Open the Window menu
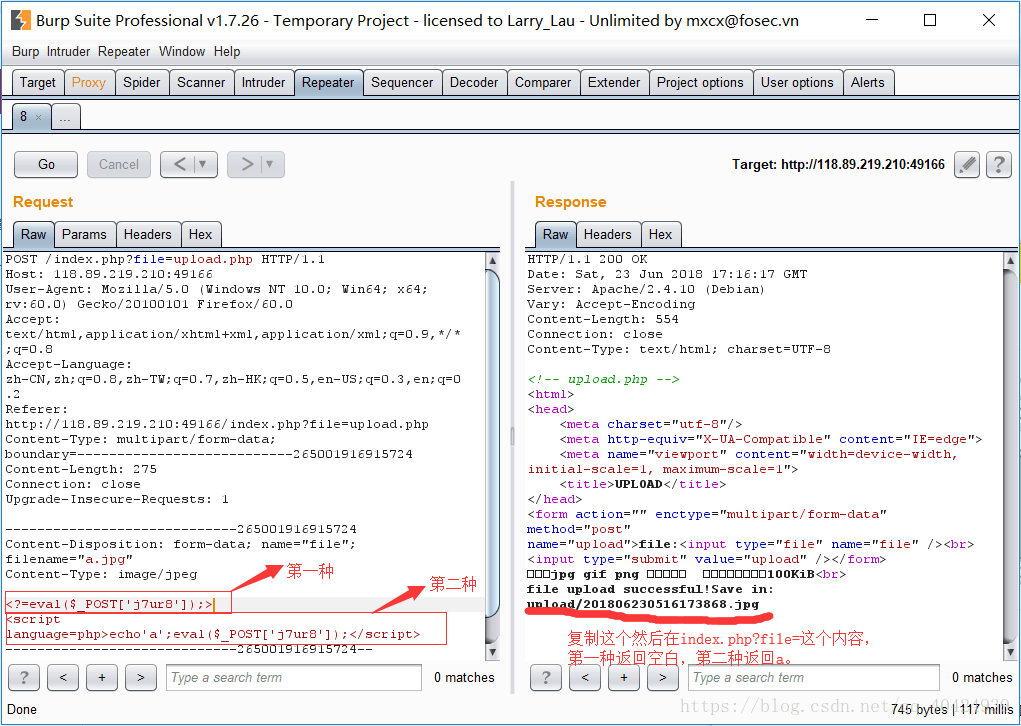Screen dimensions: 1021x726 pyautogui.click(x=182, y=51)
